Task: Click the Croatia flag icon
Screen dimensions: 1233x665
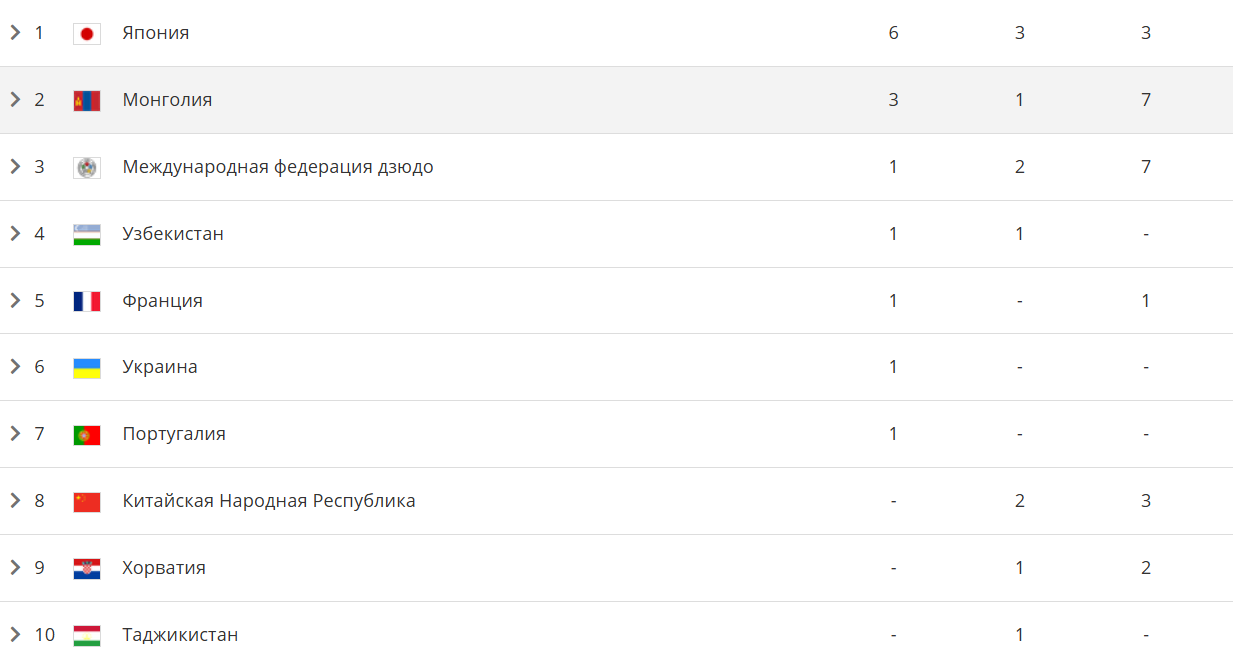Action: coord(87,569)
